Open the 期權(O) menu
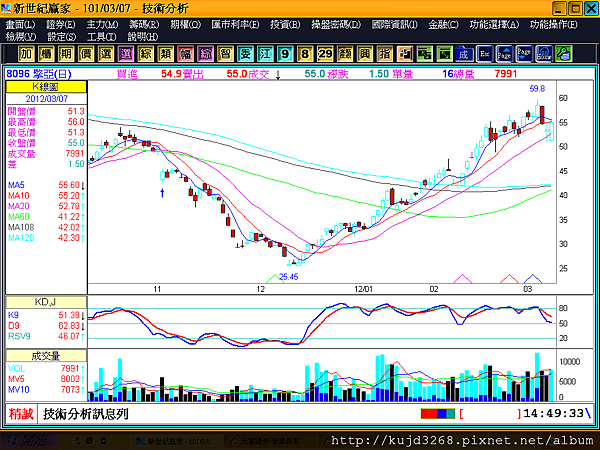 coord(185,25)
